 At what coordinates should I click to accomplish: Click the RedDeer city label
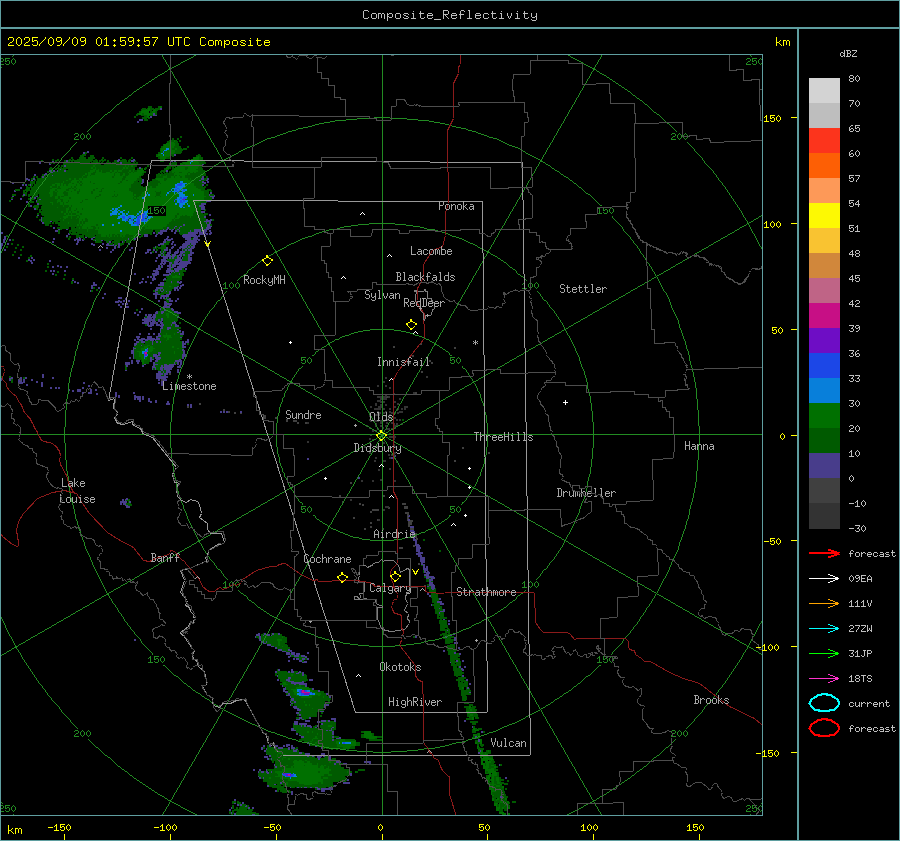(x=424, y=303)
